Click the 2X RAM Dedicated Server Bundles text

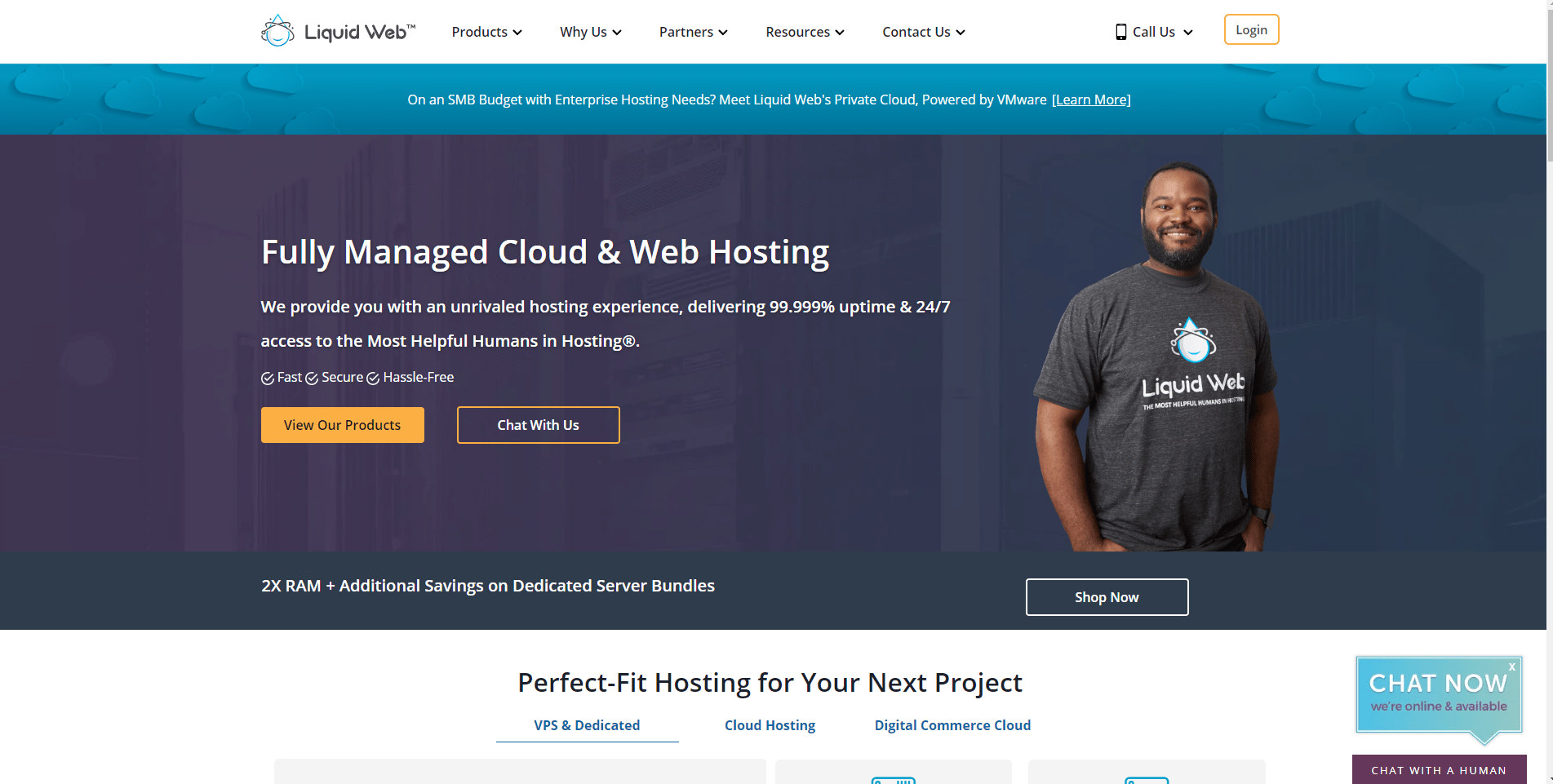pyautogui.click(x=488, y=586)
